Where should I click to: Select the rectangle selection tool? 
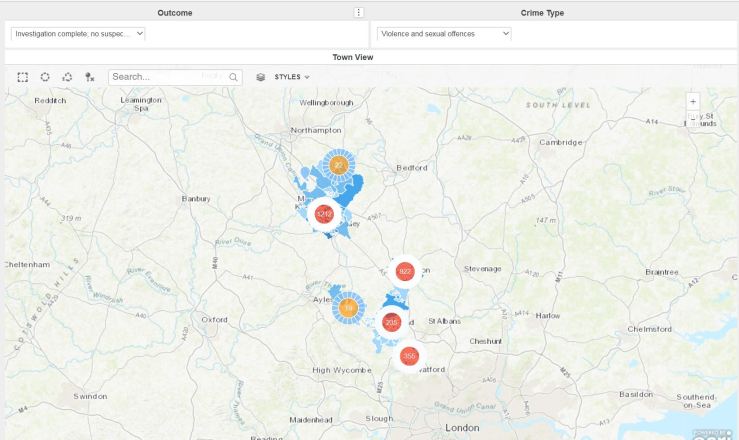(23, 77)
